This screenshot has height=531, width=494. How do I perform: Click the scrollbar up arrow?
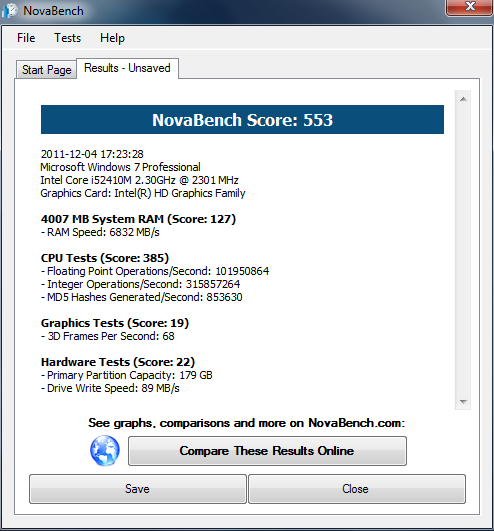click(x=463, y=99)
